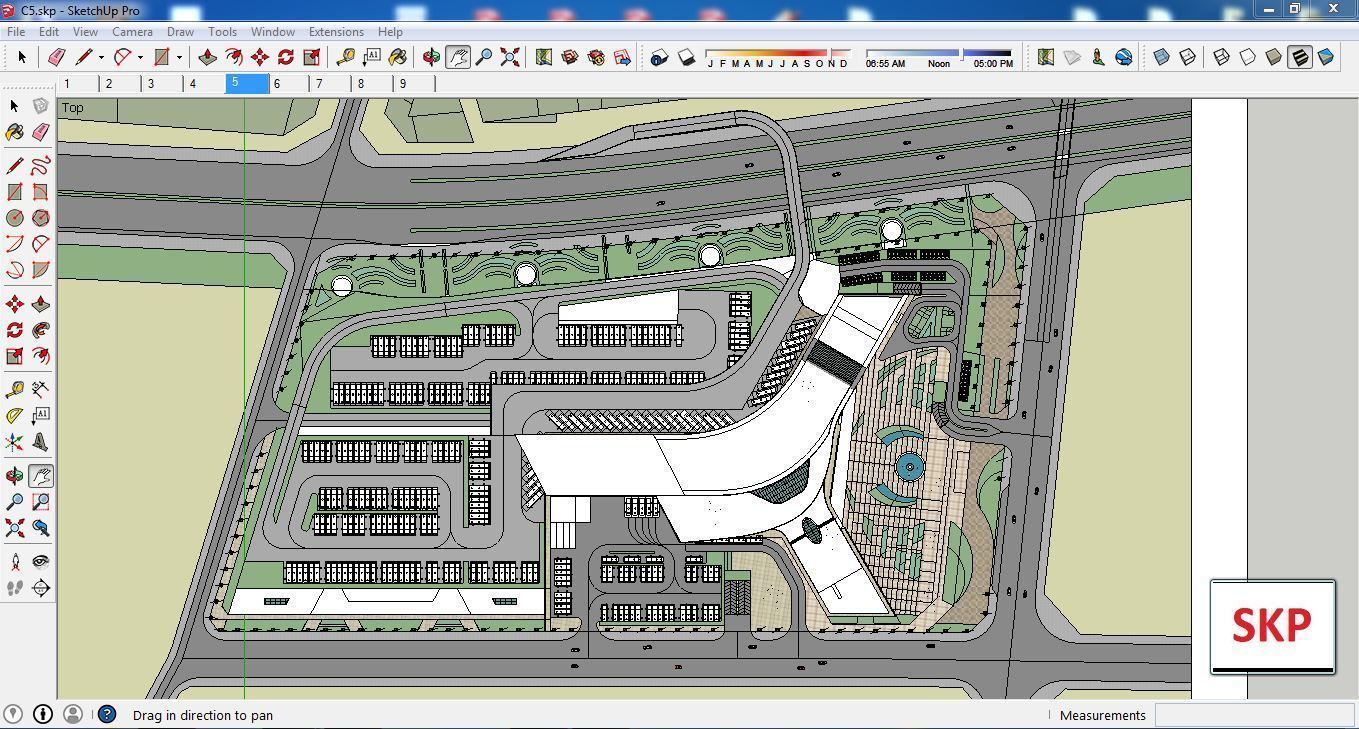1359x729 pixels.
Task: Switch to Hidden Line face style
Action: click(x=1247, y=57)
